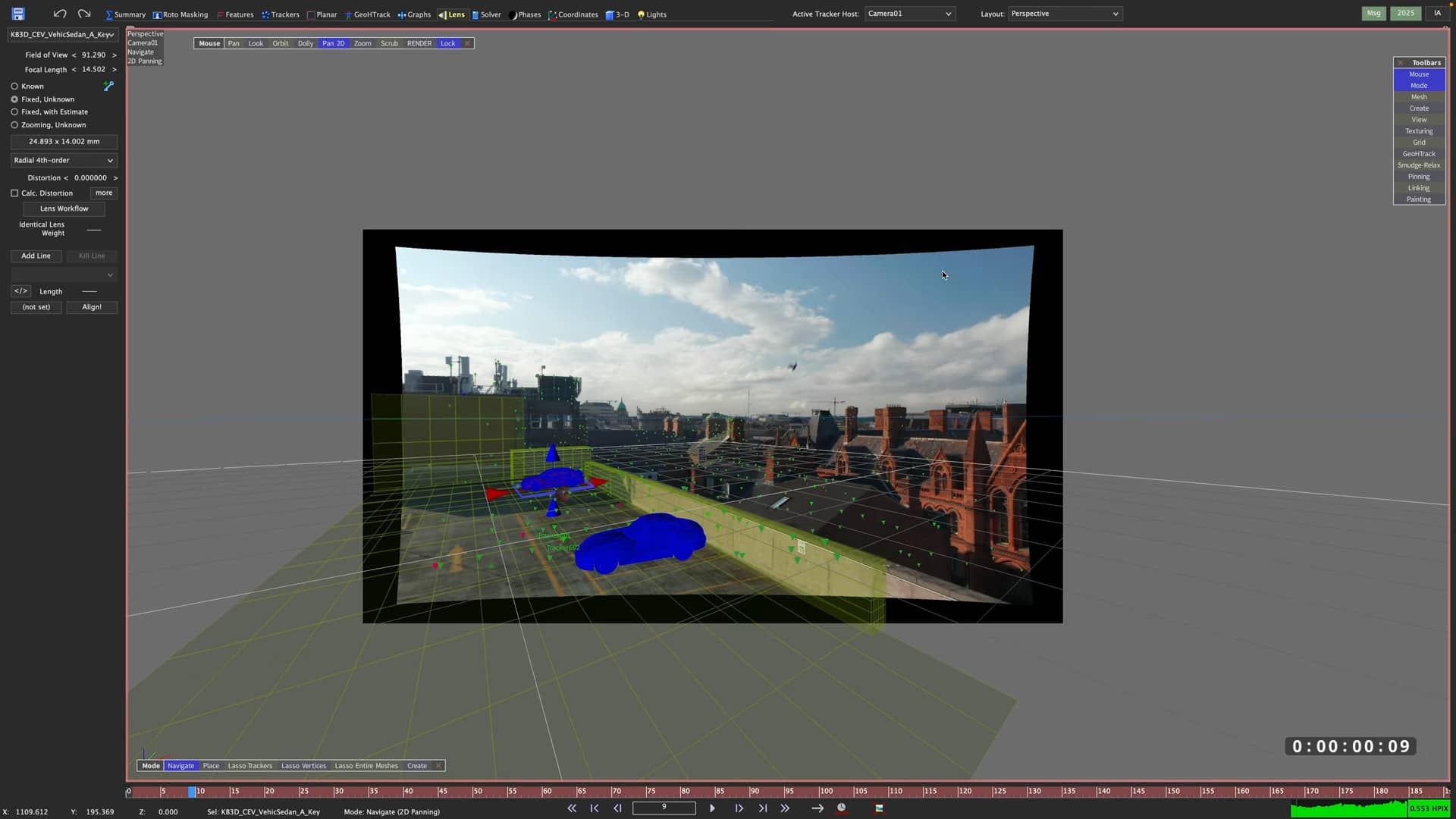
Task: Select the Fixed, Unknown radio button
Action: point(14,99)
